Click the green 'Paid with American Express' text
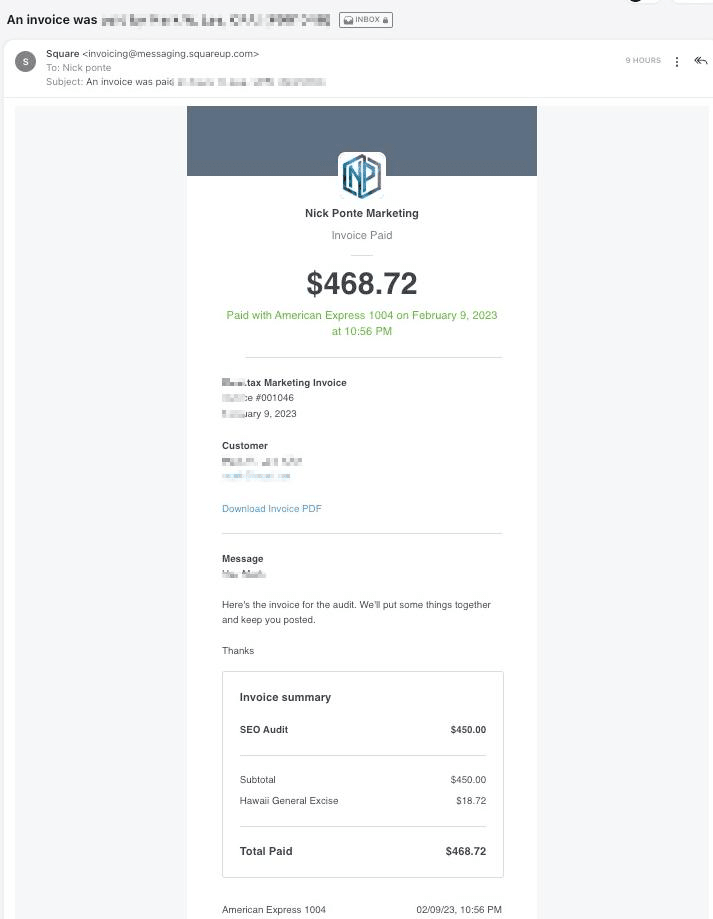713x919 pixels. click(361, 323)
